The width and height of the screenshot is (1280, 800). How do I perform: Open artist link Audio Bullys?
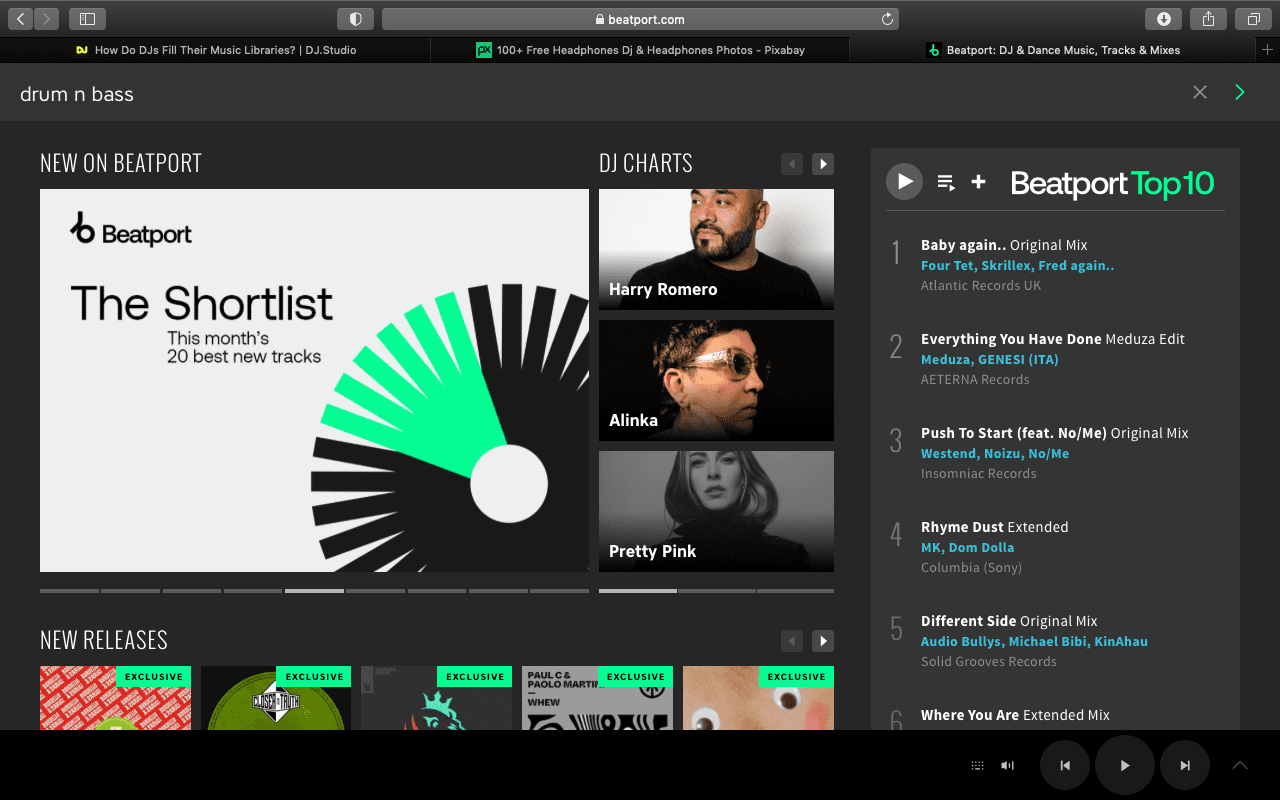coord(961,641)
